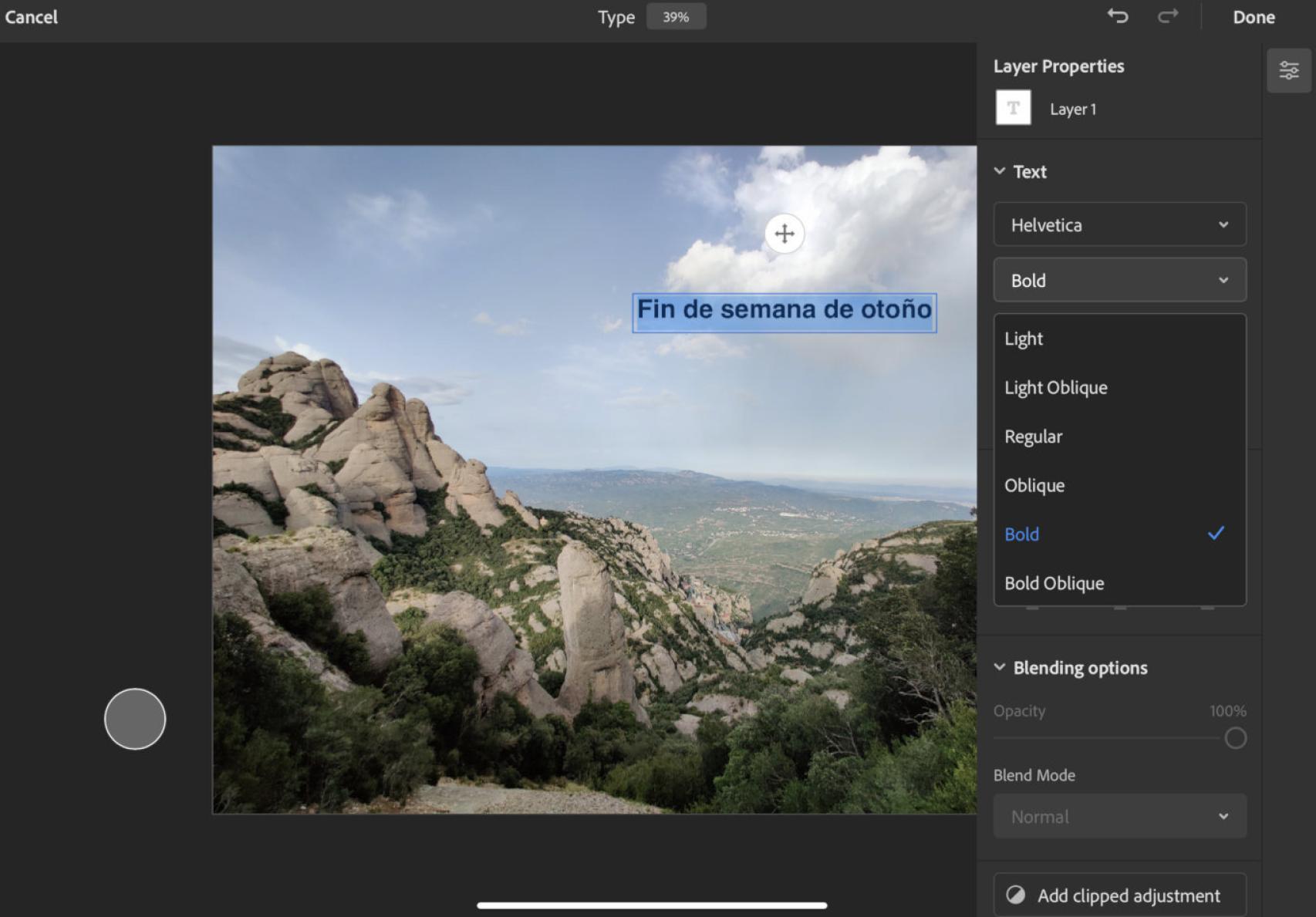1316x917 pixels.
Task: Select the checked Bold style option
Action: coord(1022,534)
